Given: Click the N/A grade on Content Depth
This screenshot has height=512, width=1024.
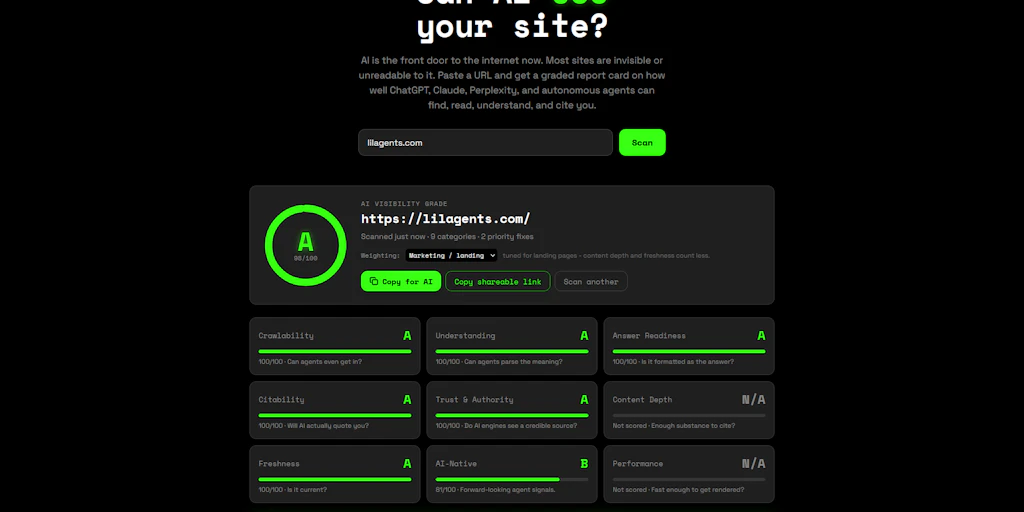Looking at the screenshot, I should click(x=754, y=400).
